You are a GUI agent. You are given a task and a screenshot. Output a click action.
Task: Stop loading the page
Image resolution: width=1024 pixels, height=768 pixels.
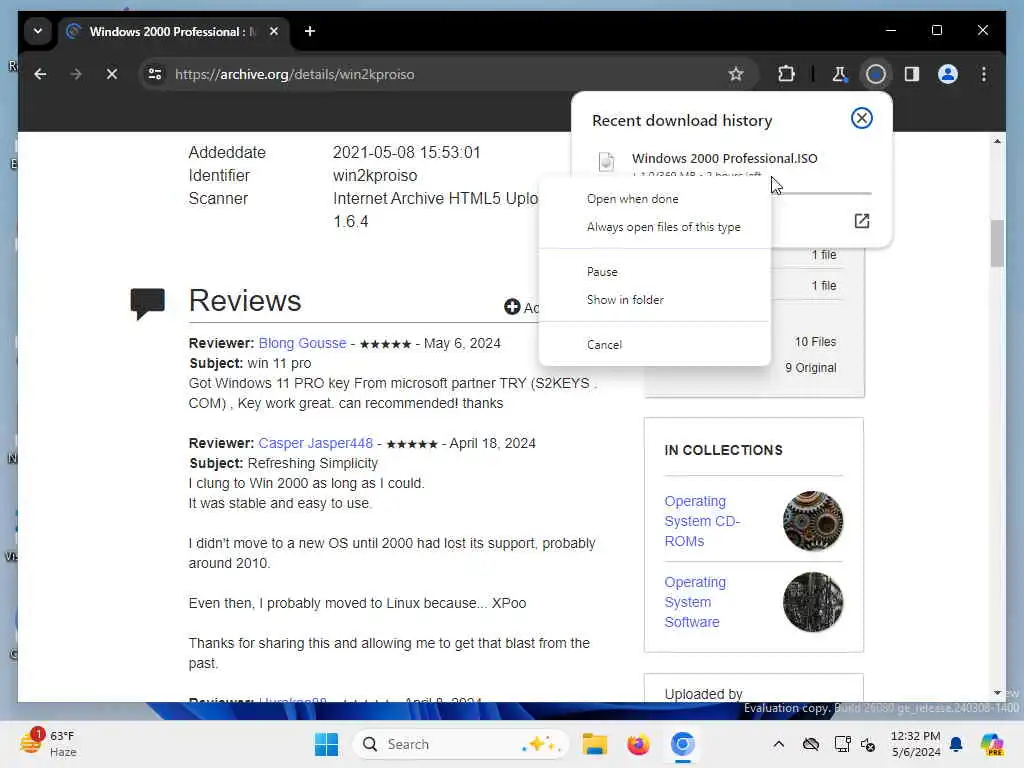[x=112, y=74]
